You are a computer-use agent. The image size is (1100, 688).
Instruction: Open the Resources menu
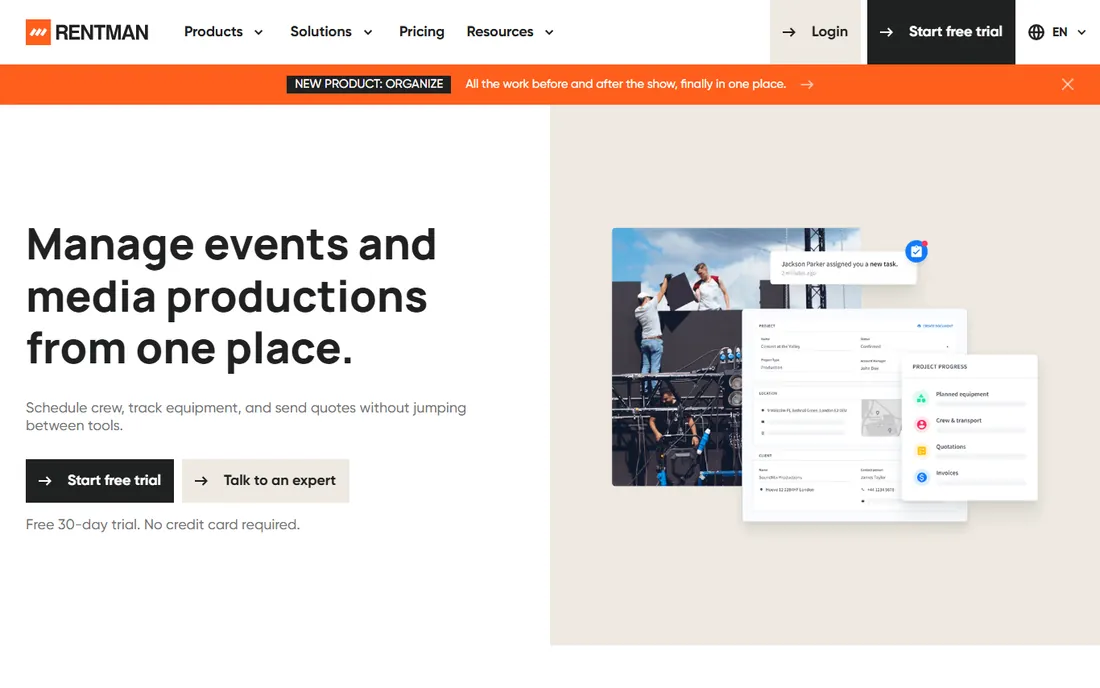coord(499,32)
